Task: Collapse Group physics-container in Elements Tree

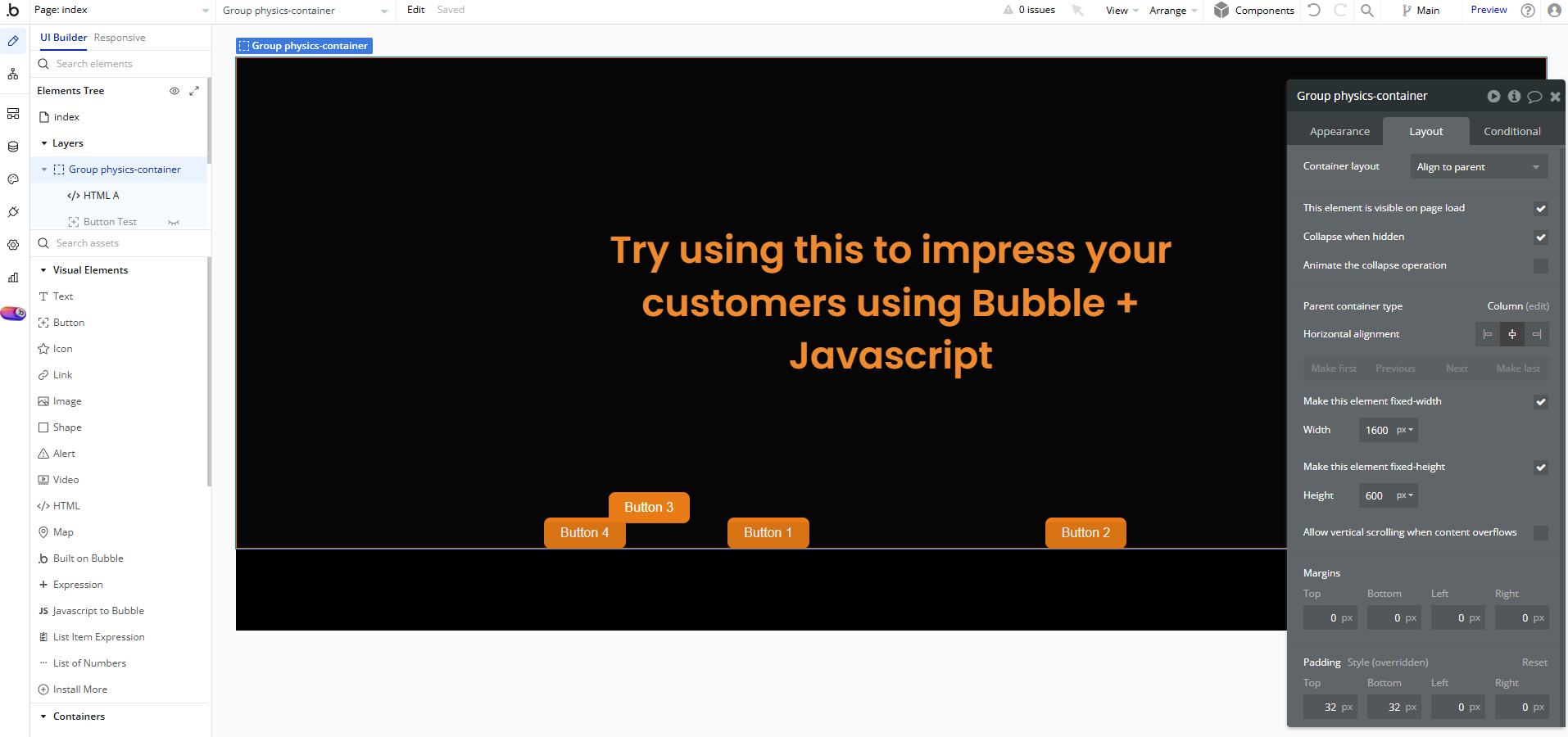Action: pyautogui.click(x=44, y=170)
